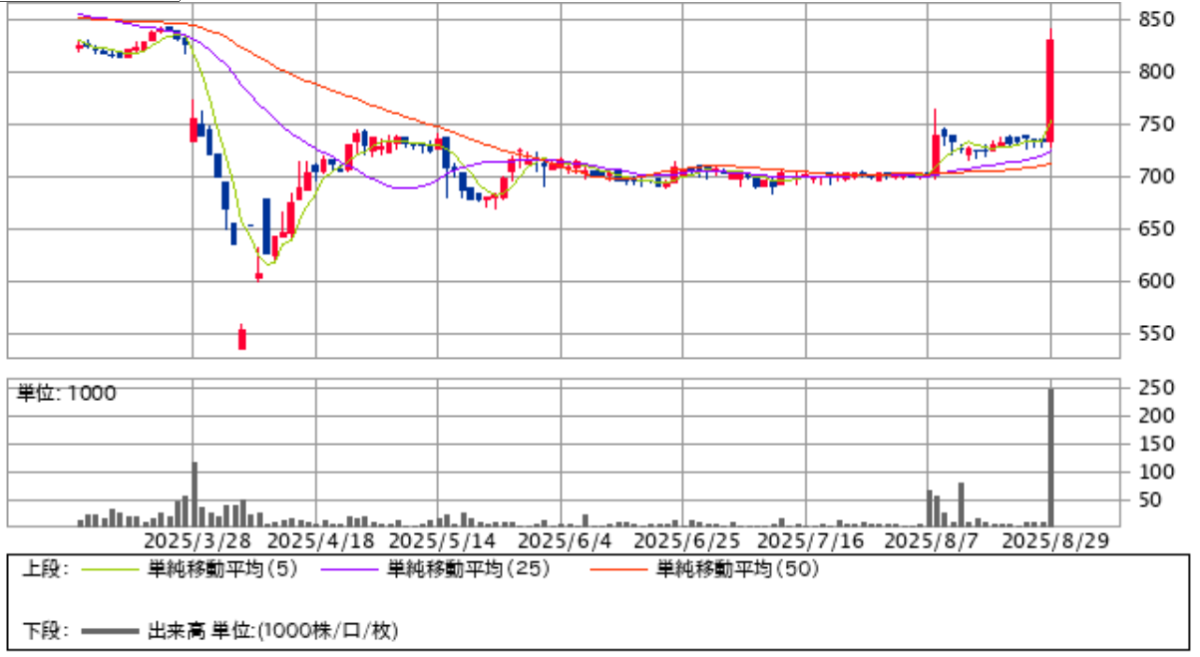Click the 250 volume axis label

tap(1154, 387)
